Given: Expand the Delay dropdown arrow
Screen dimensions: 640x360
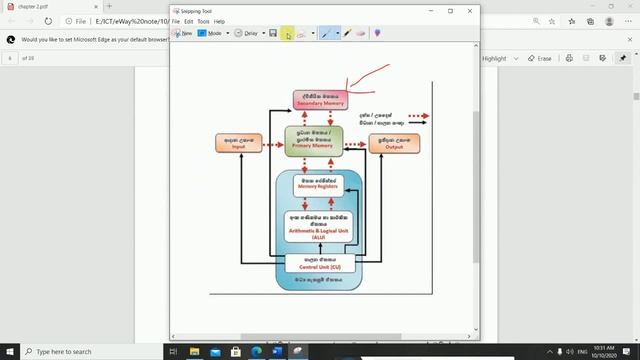Looking at the screenshot, I should (264, 33).
